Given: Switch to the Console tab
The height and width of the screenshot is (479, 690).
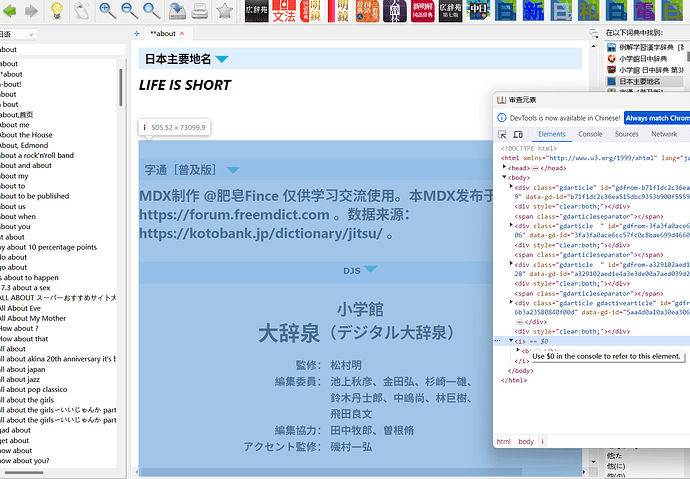Looking at the screenshot, I should 590,134.
